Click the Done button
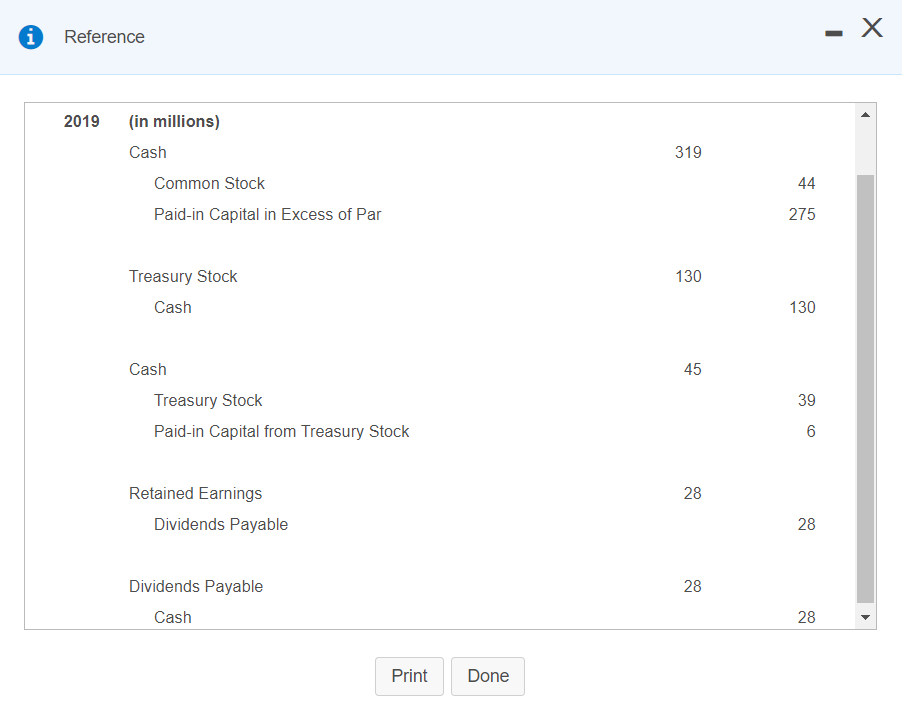Screen dimensions: 902x703 (x=487, y=676)
